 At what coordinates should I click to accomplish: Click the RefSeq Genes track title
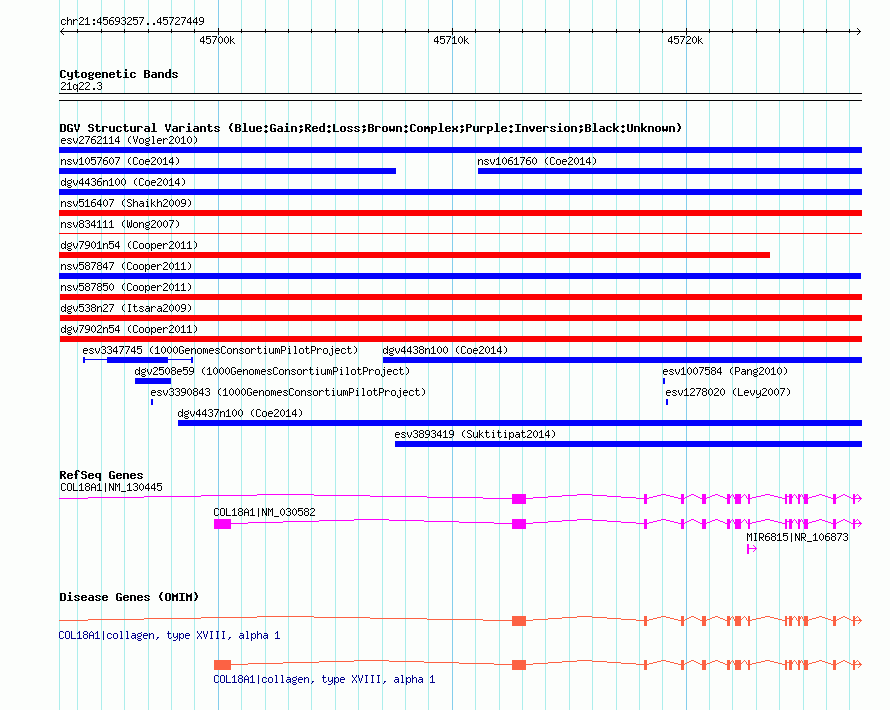101,475
